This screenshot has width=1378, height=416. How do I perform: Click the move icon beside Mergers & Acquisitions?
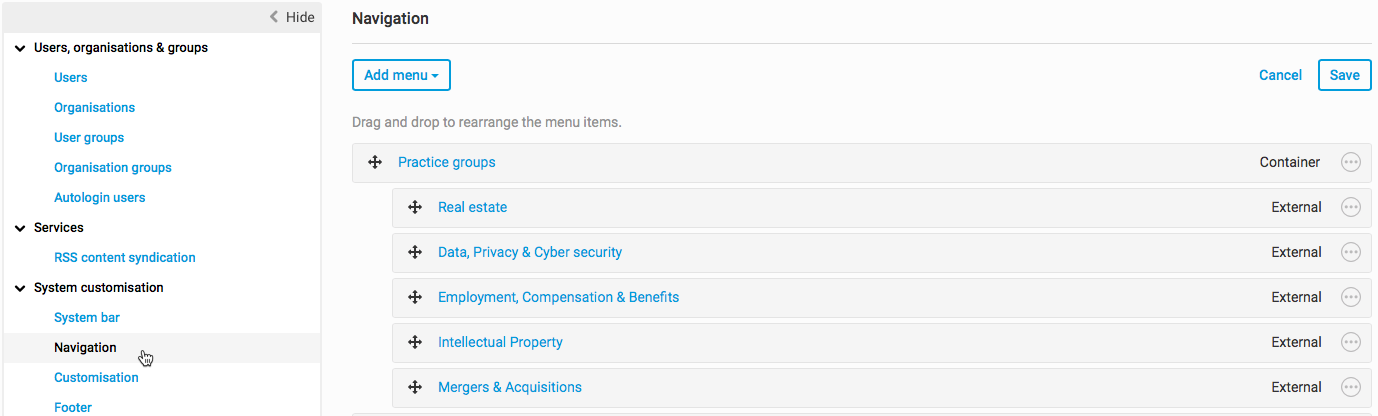pyautogui.click(x=415, y=387)
